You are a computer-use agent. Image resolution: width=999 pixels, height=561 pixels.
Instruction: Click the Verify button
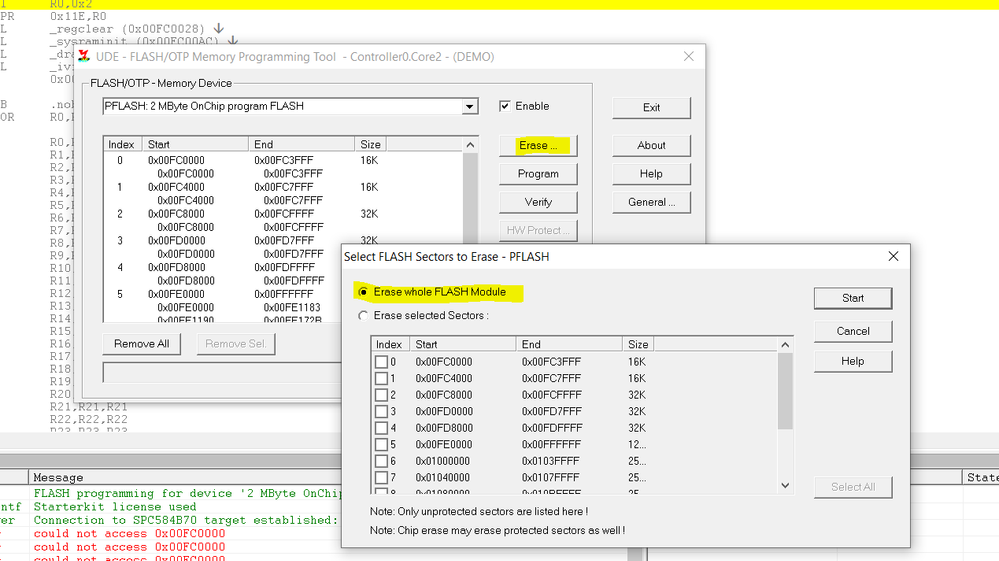click(538, 202)
